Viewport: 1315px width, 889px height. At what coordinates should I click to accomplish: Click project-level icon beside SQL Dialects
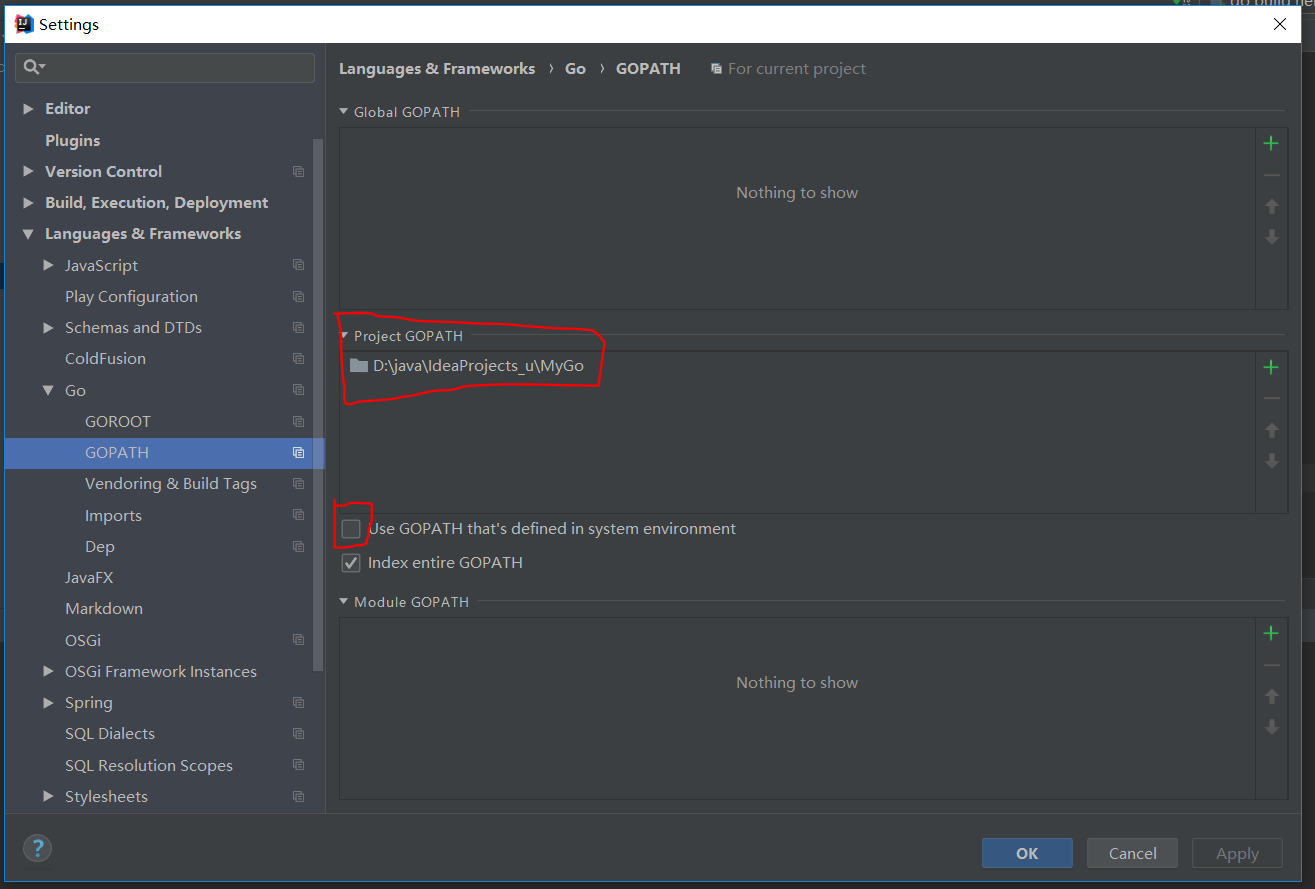(x=298, y=733)
